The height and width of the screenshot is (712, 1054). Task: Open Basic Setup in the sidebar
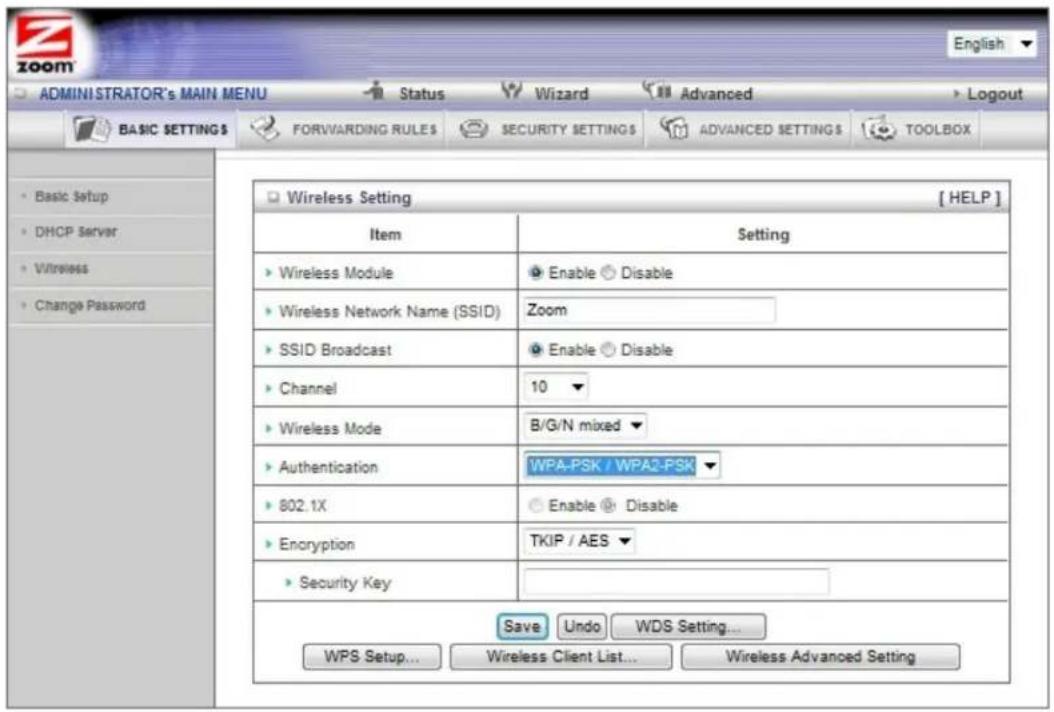[x=71, y=196]
